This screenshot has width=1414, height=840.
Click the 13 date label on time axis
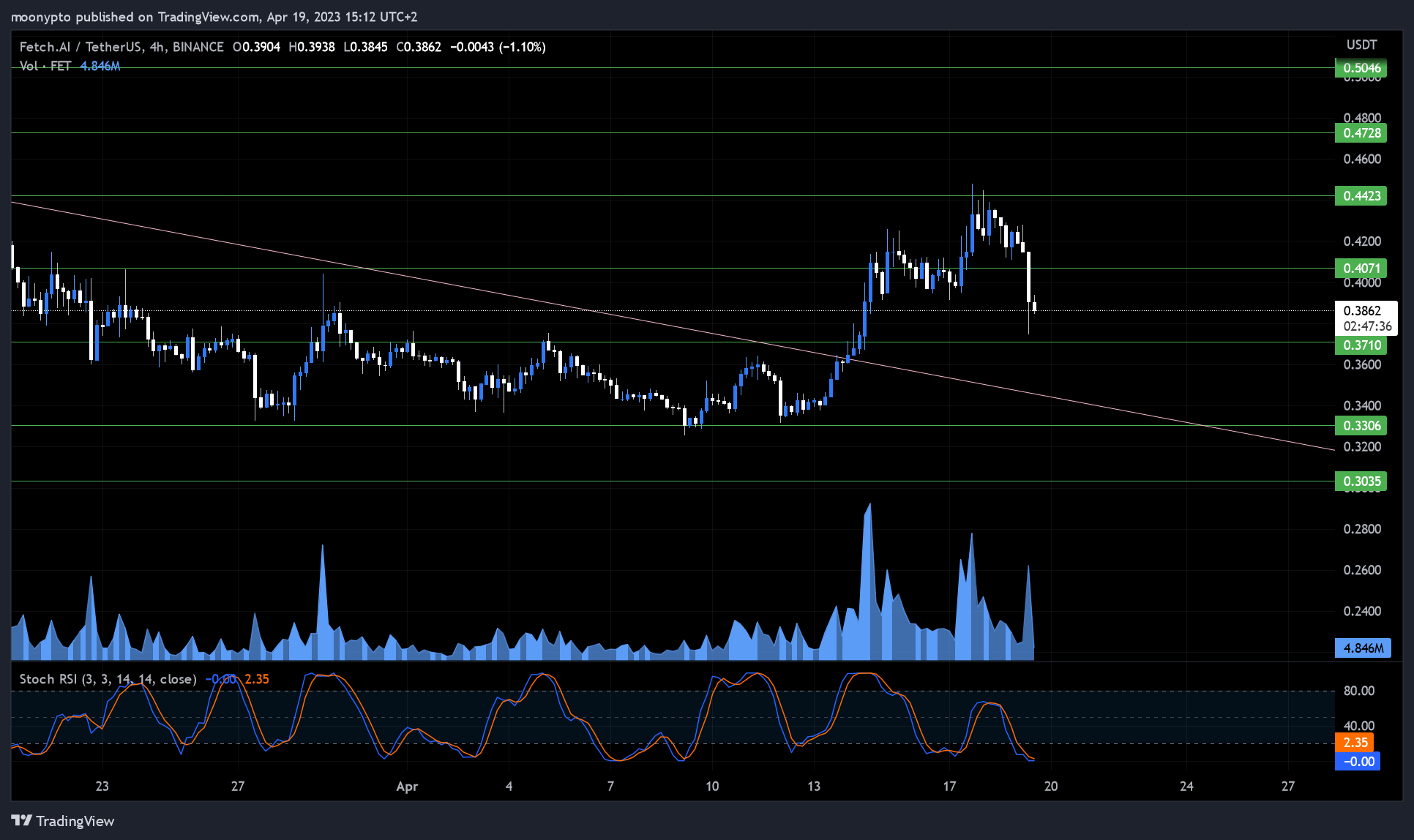coord(814,786)
